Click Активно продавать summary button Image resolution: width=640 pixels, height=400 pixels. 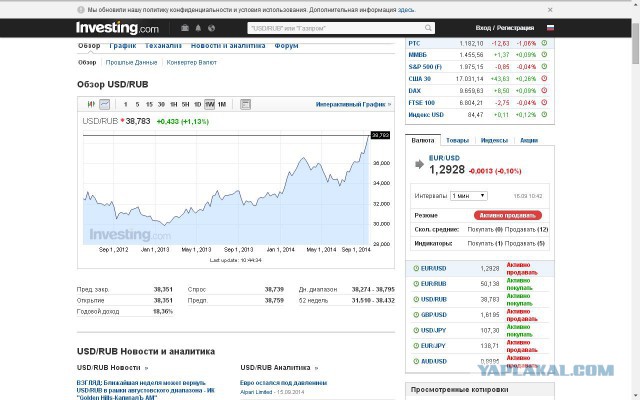pos(508,215)
